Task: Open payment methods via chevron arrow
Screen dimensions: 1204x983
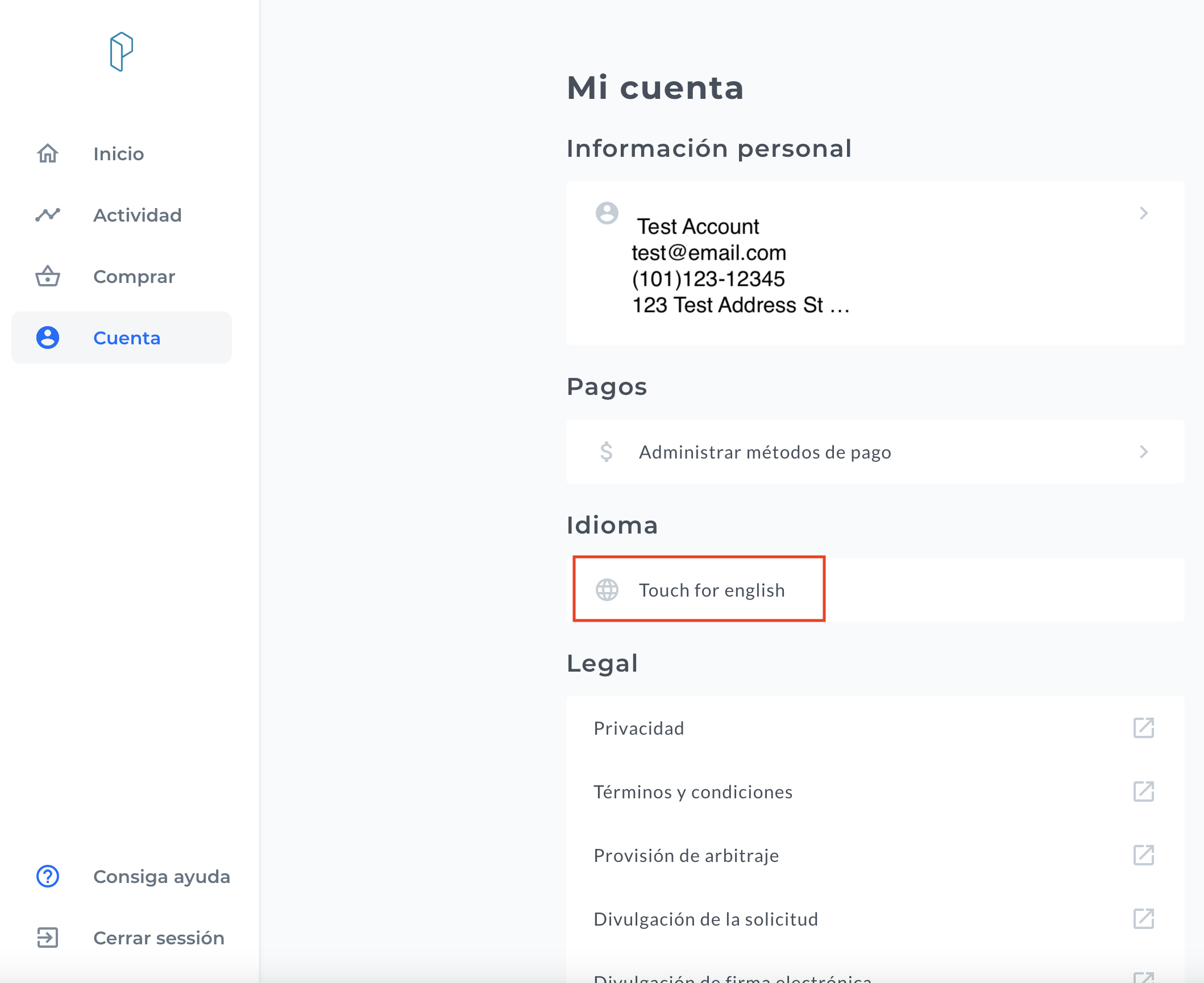Action: pos(1144,452)
